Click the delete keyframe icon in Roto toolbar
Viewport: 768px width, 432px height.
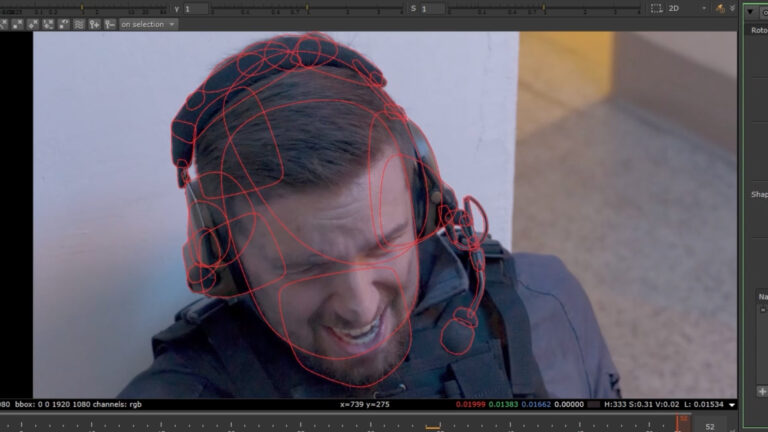[110, 24]
